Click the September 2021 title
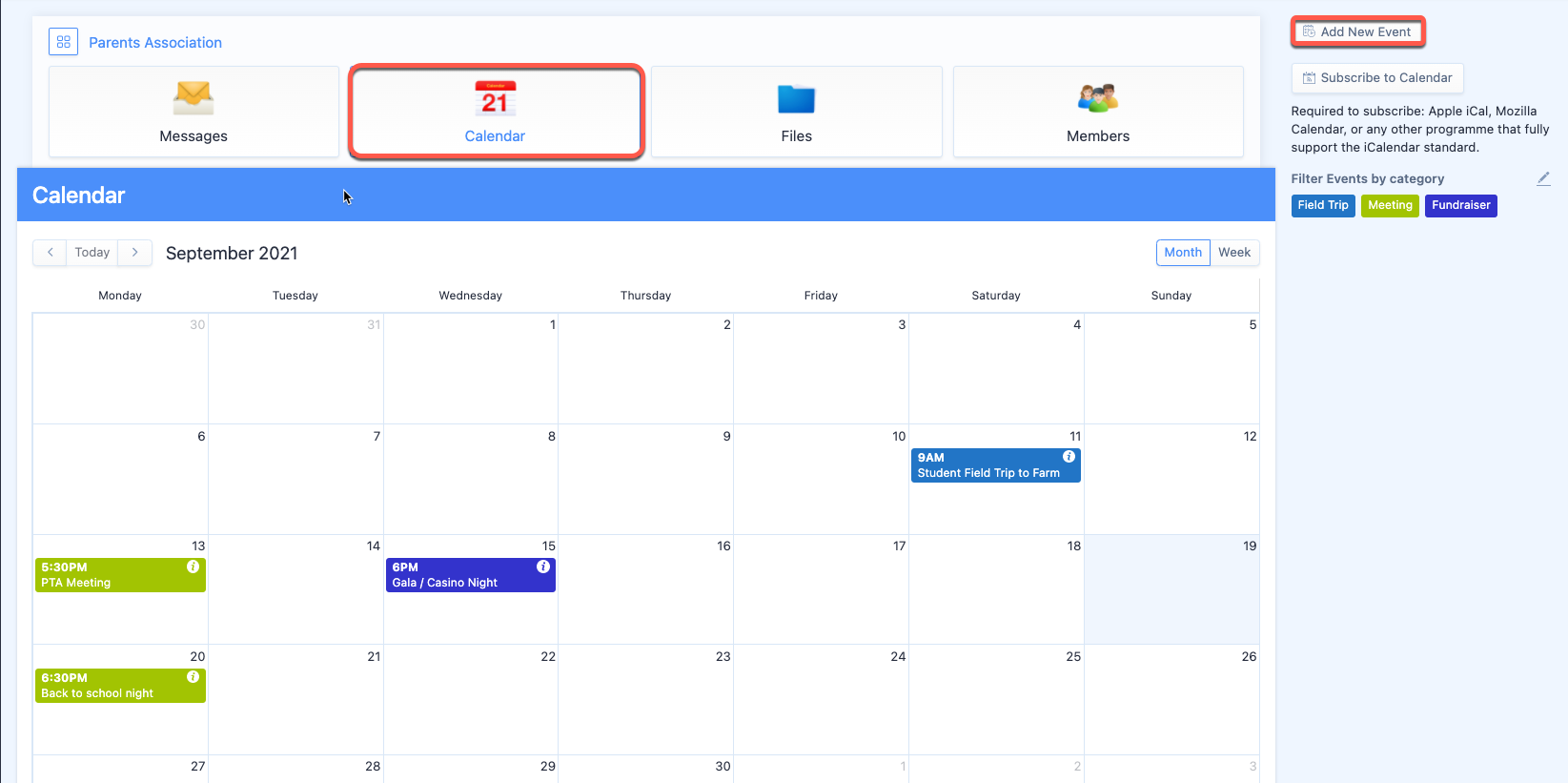Viewport: 1568px width, 783px height. (232, 254)
